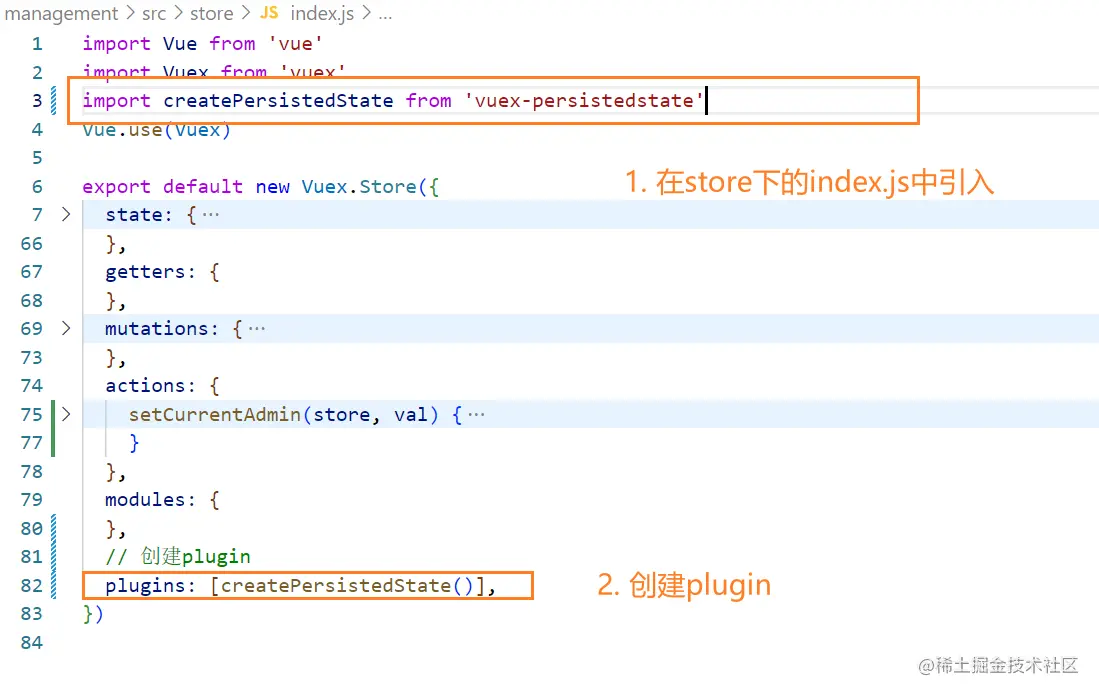The height and width of the screenshot is (696, 1099).
Task: Click line number 84 in the gutter
Action: pos(32,642)
